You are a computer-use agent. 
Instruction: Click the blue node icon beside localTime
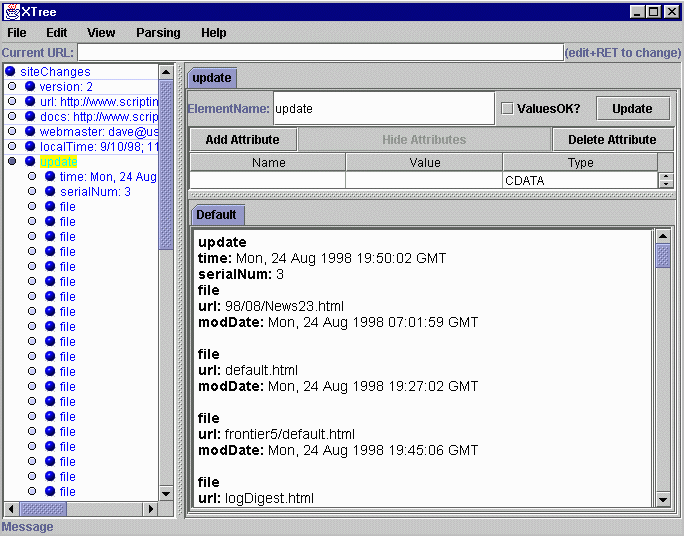click(30, 147)
